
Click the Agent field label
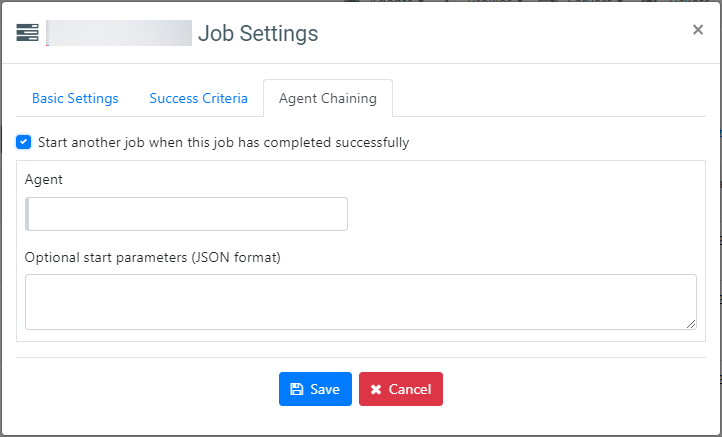point(44,180)
